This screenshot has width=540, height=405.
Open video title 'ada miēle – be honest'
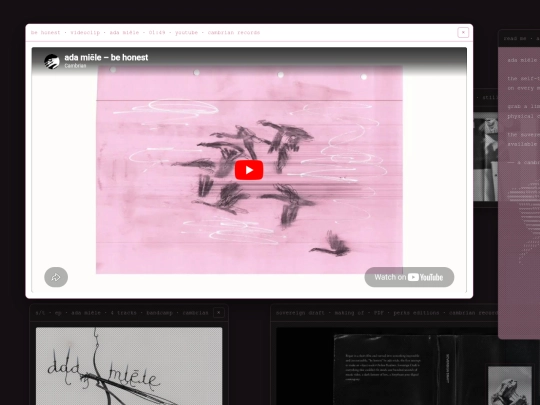tap(106, 58)
